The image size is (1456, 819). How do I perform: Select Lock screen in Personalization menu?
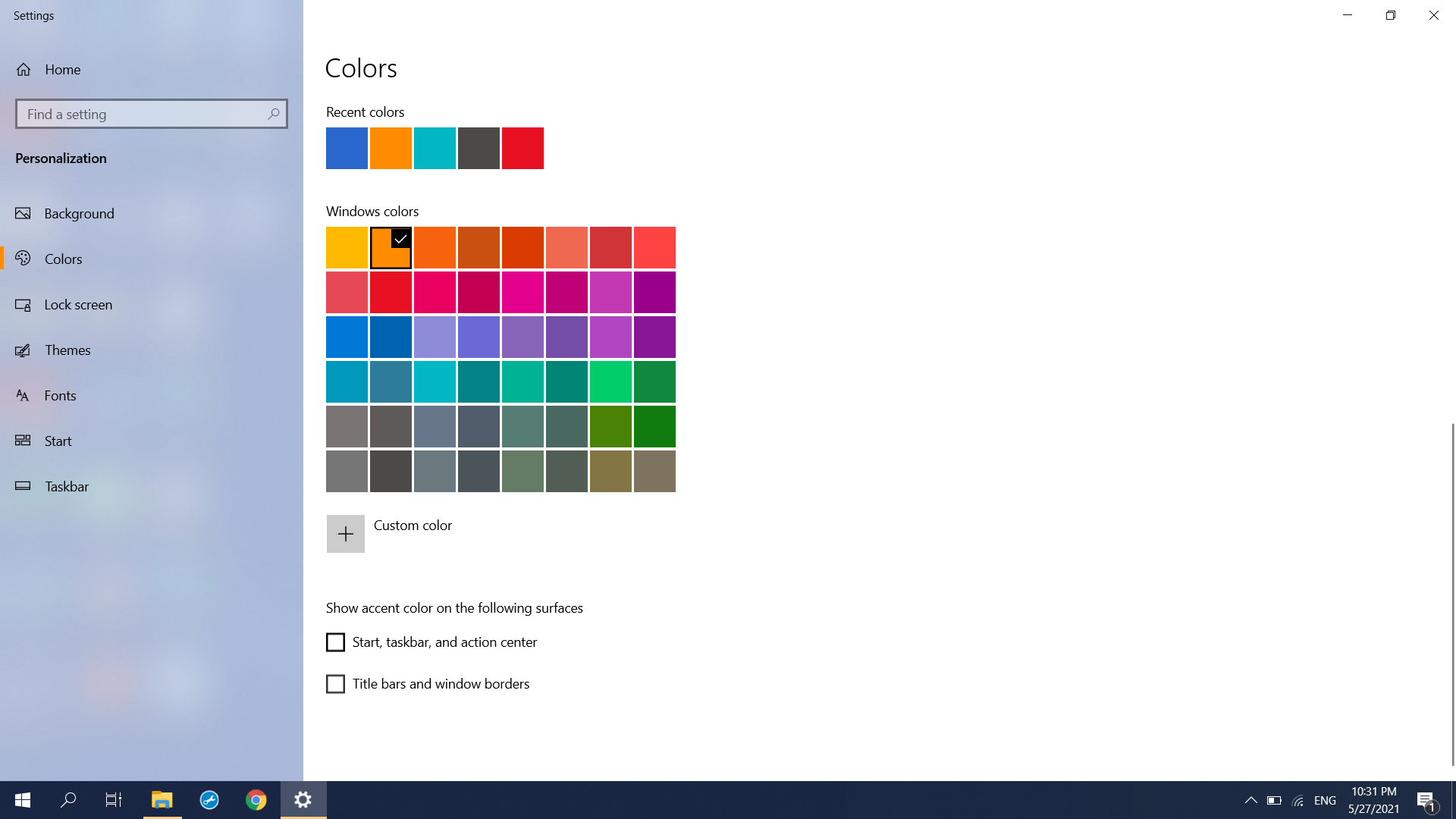152,304
